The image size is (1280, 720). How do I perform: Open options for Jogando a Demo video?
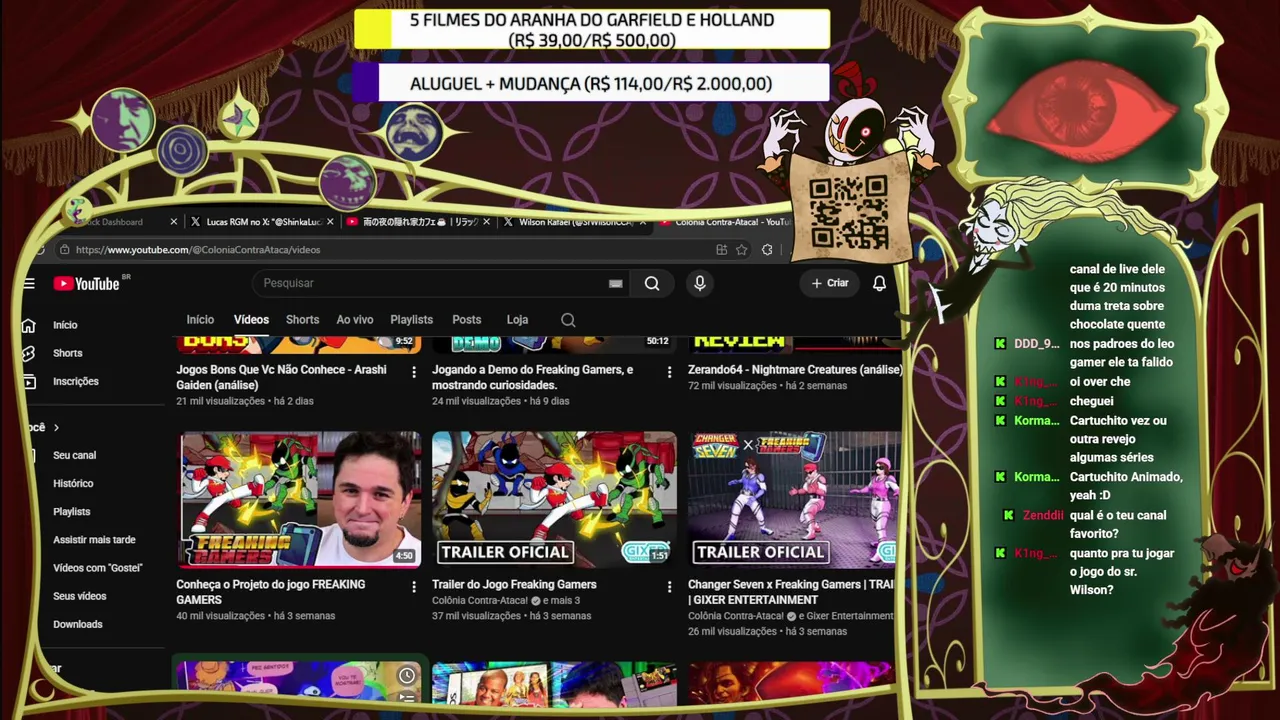[669, 372]
